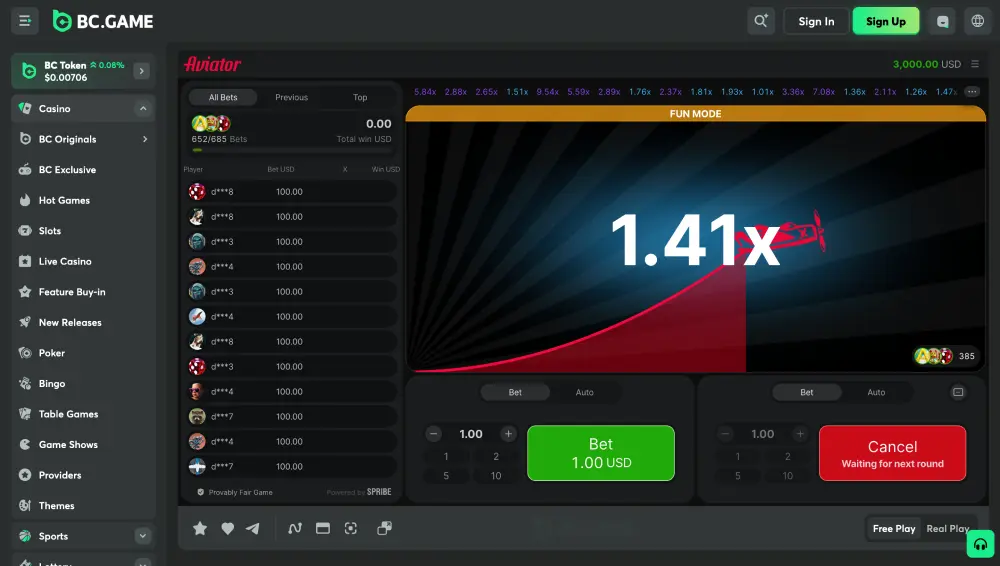Switch to the Previous bets tab
The width and height of the screenshot is (1000, 566).
tap(291, 97)
